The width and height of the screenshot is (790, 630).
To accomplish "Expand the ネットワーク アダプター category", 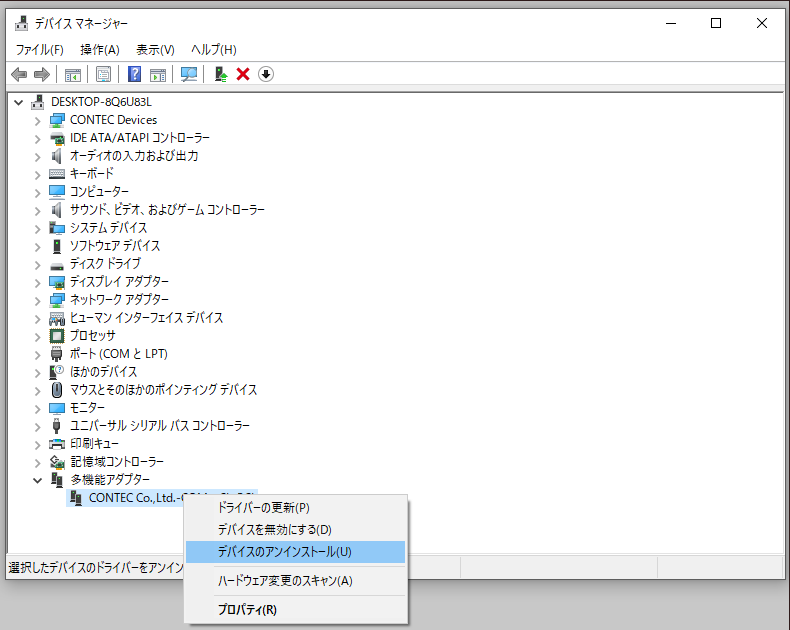I will [x=38, y=300].
